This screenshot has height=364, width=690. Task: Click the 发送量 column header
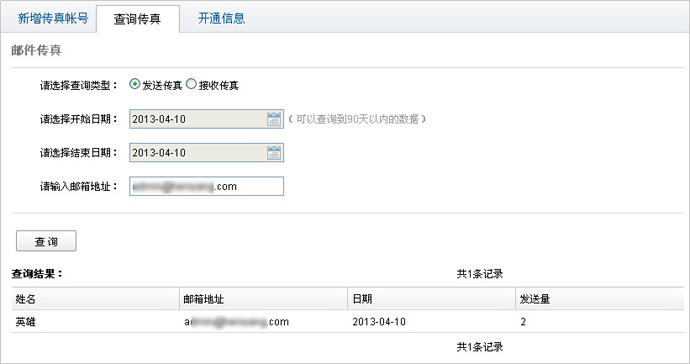click(600, 299)
